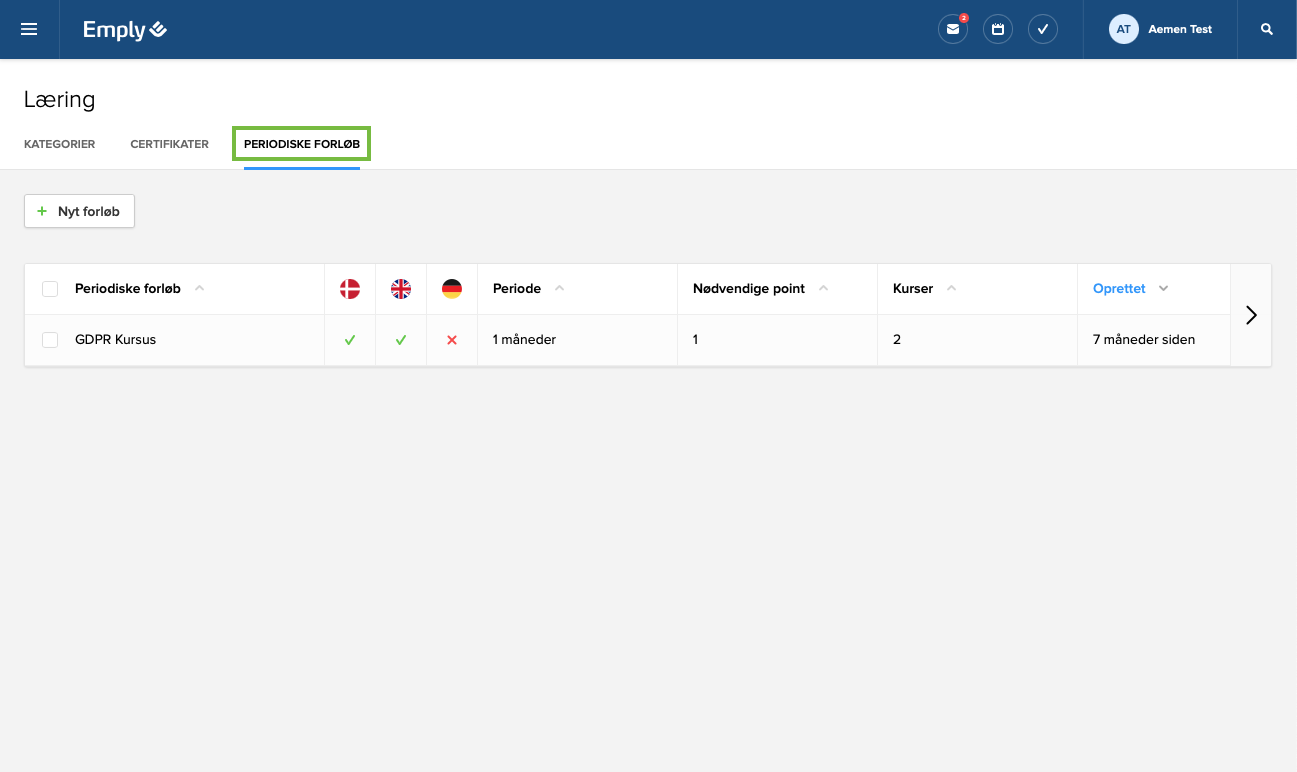1297x772 pixels.
Task: Open the hamburger main menu
Action: click(x=29, y=29)
